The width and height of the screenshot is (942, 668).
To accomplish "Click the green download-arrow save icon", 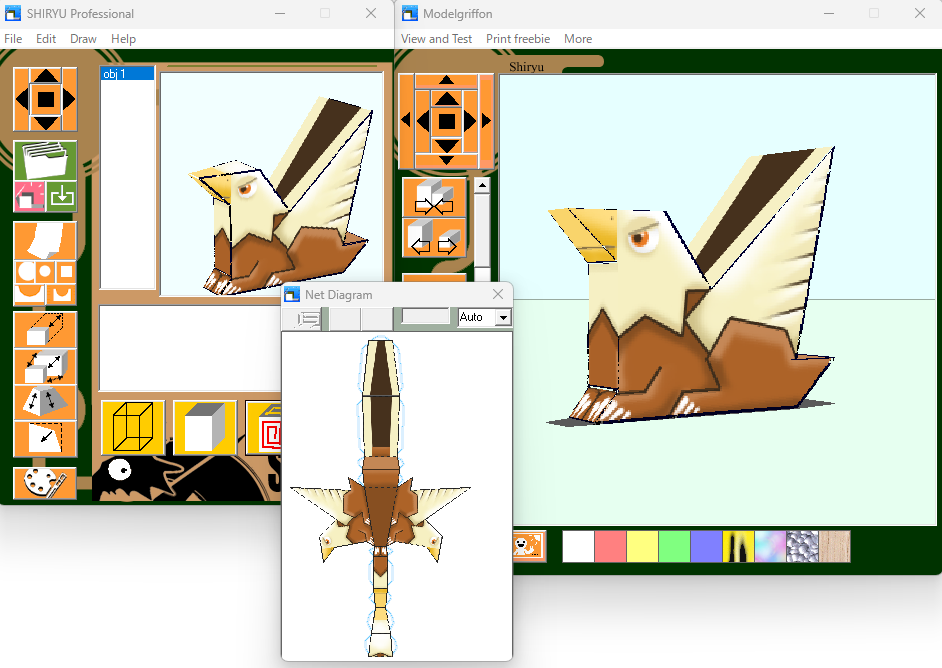I will pos(61,196).
